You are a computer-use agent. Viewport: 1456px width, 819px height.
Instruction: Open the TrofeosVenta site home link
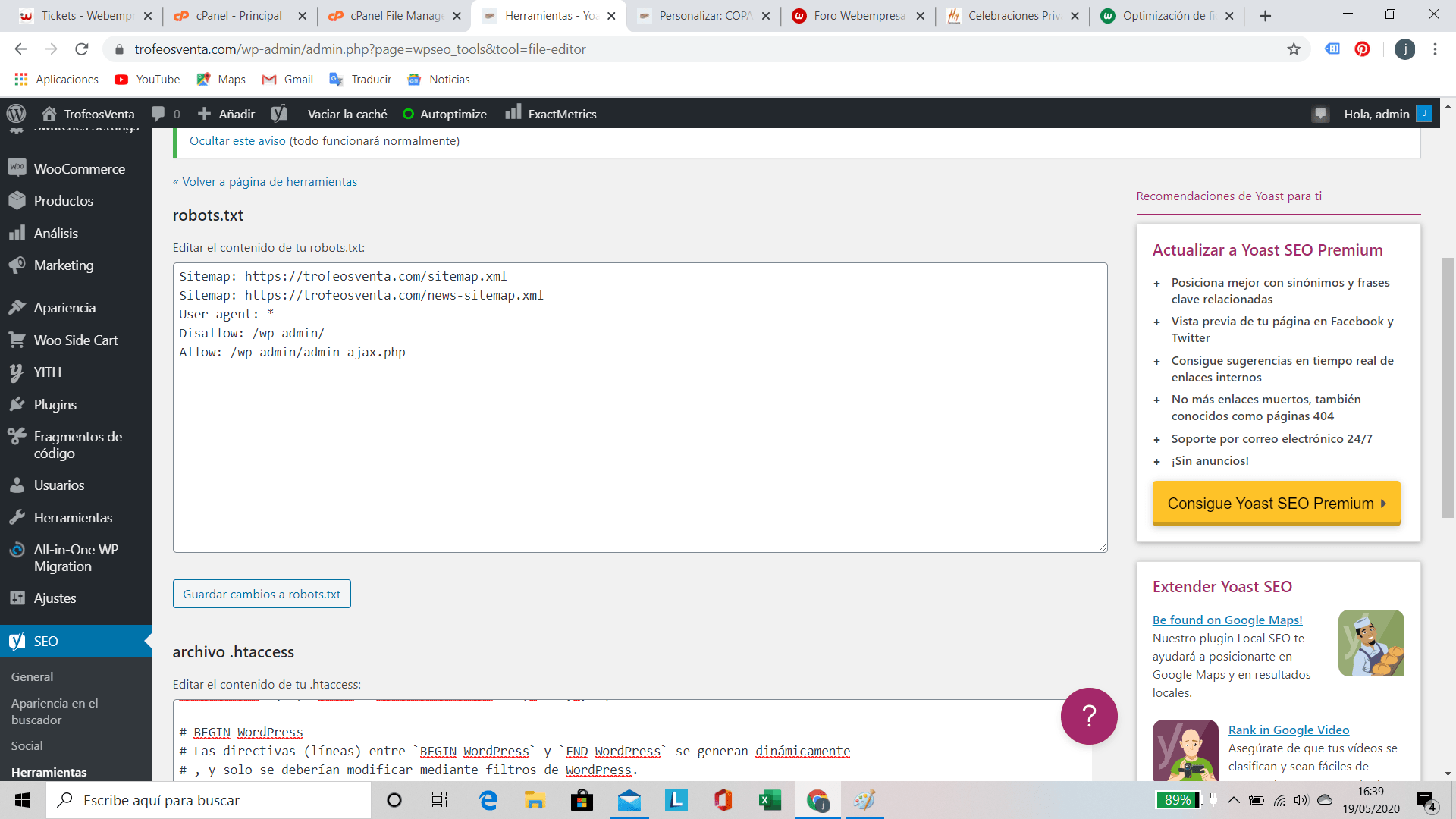(x=89, y=114)
